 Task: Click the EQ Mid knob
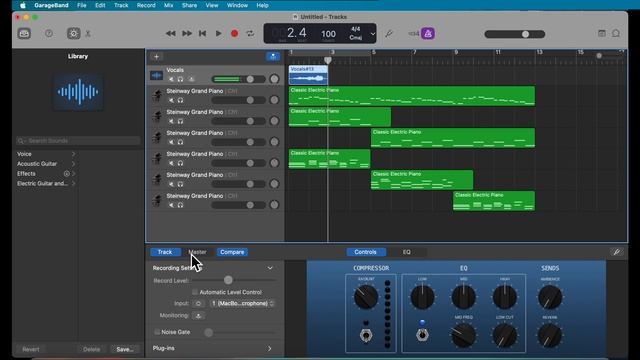[x=464, y=297]
